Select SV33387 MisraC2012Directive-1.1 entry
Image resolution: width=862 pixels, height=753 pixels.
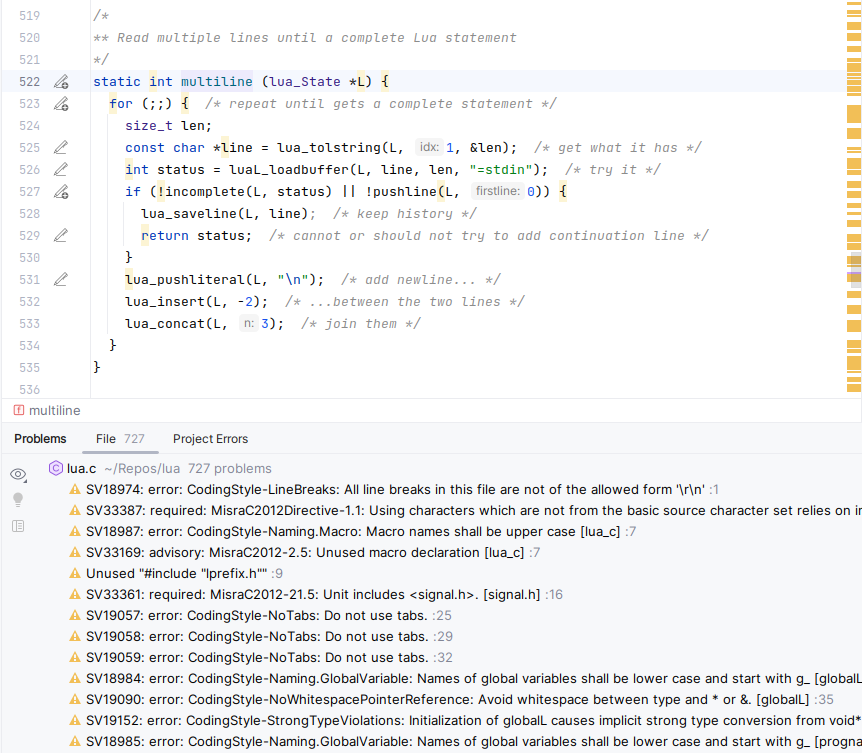[465, 511]
